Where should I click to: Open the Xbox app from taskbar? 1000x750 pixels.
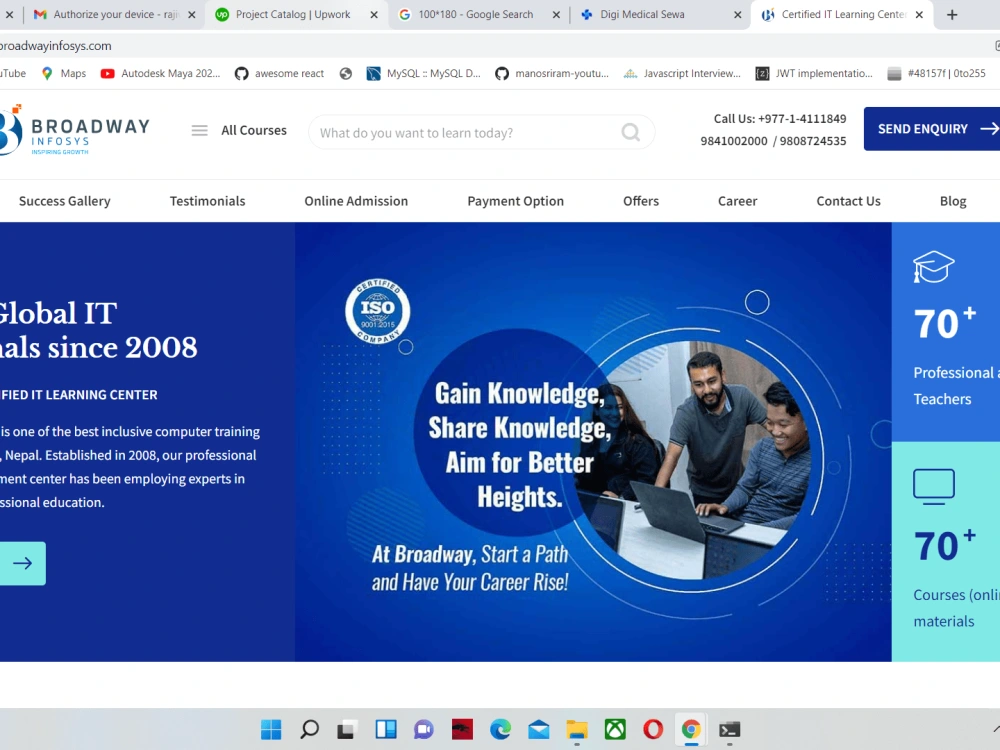point(615,729)
